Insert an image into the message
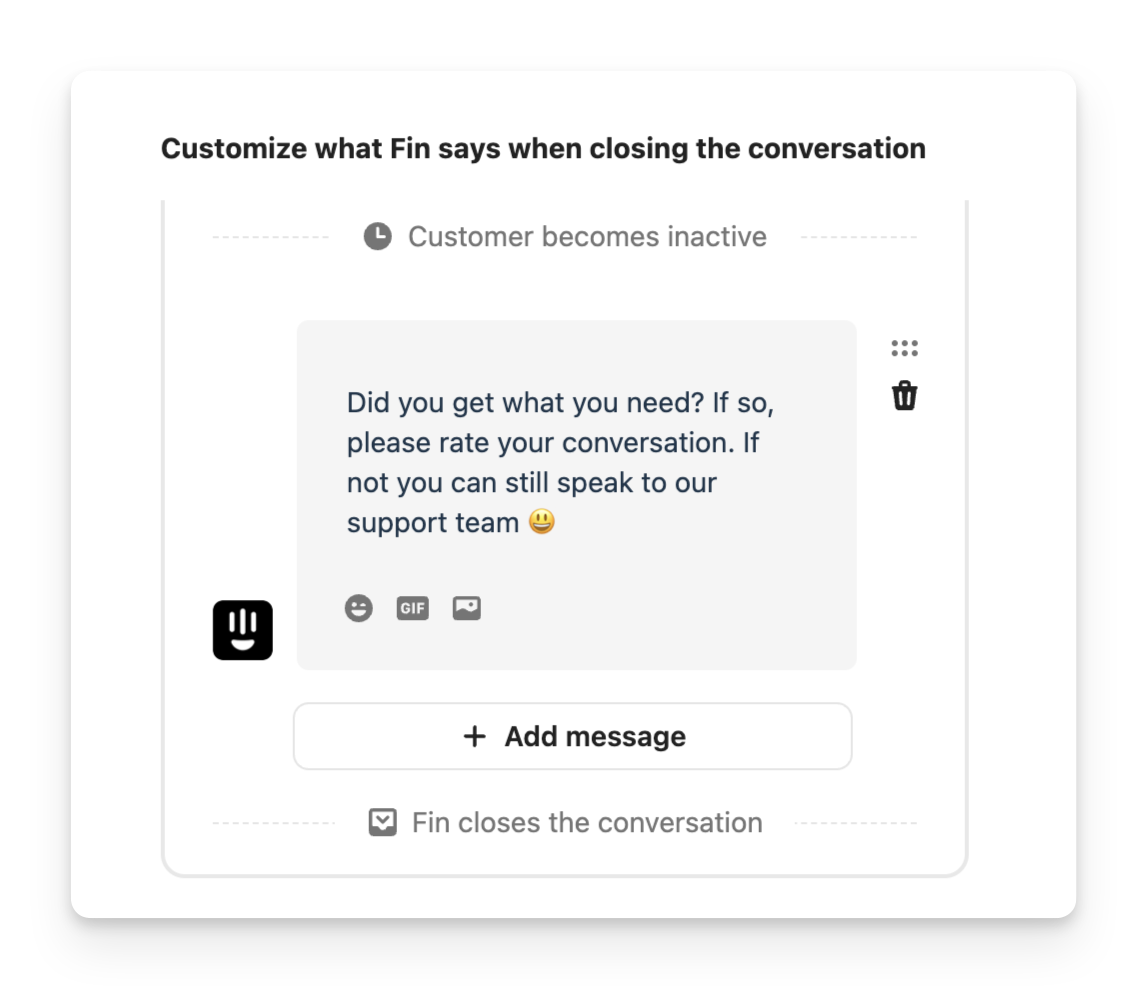The width and height of the screenshot is (1147, 989). [467, 608]
